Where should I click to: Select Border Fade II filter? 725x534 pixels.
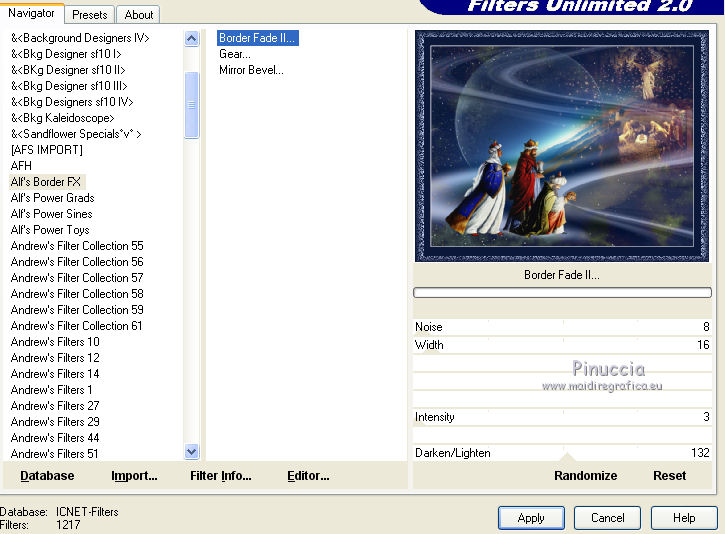coord(258,38)
